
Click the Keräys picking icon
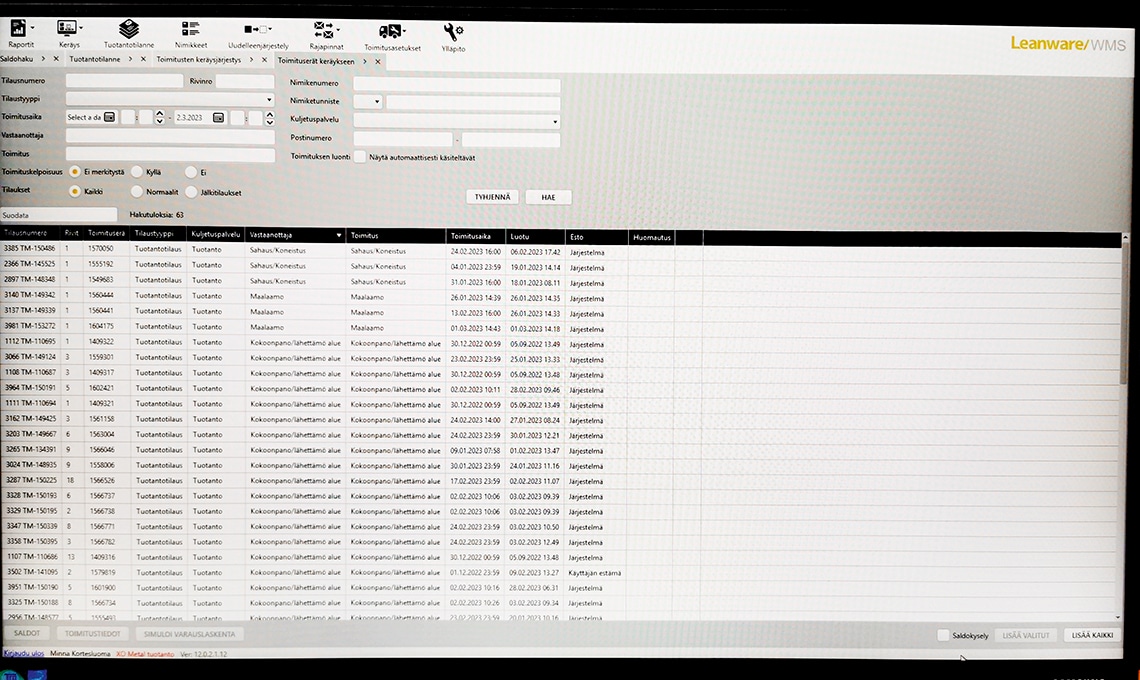point(68,29)
